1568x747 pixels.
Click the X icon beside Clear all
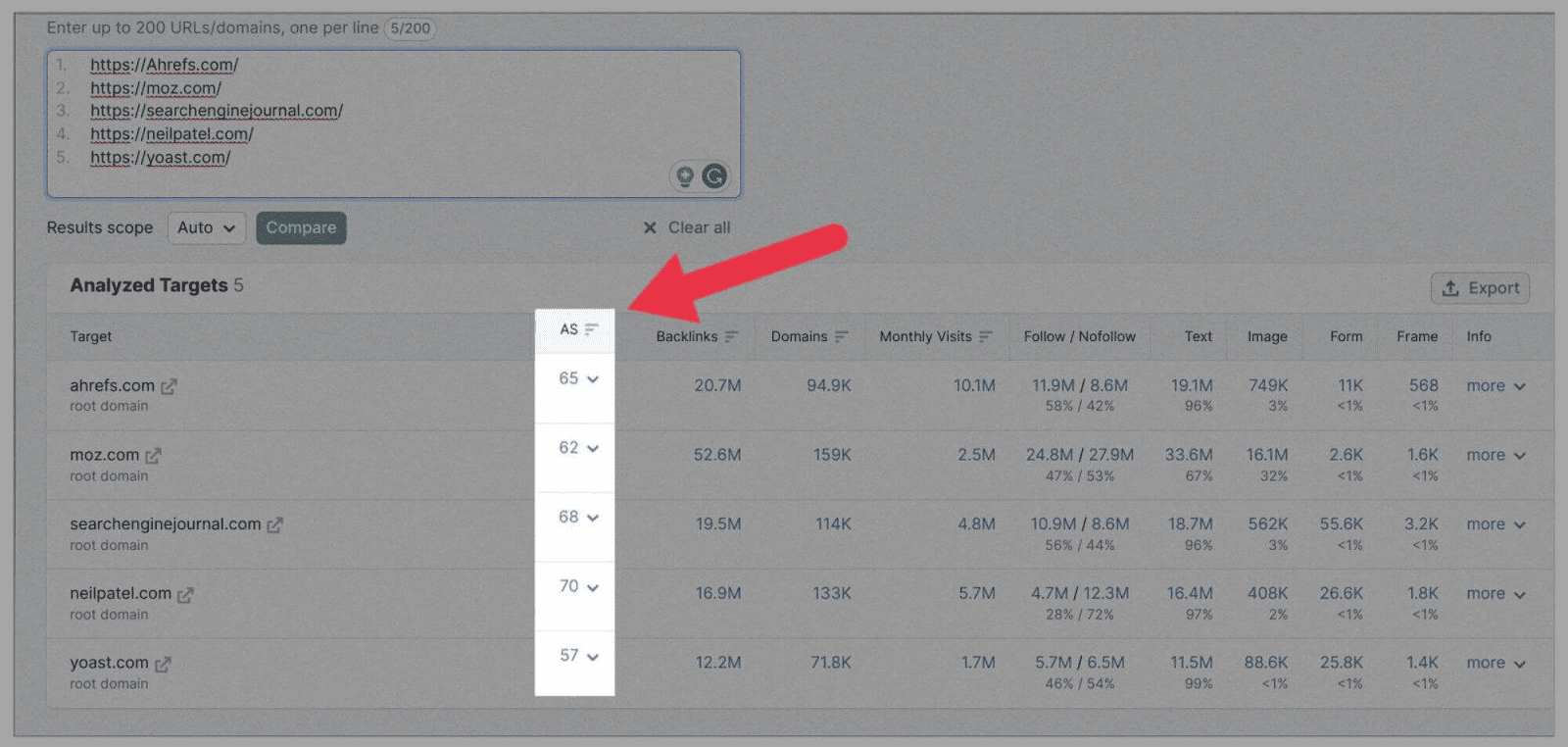[x=650, y=227]
